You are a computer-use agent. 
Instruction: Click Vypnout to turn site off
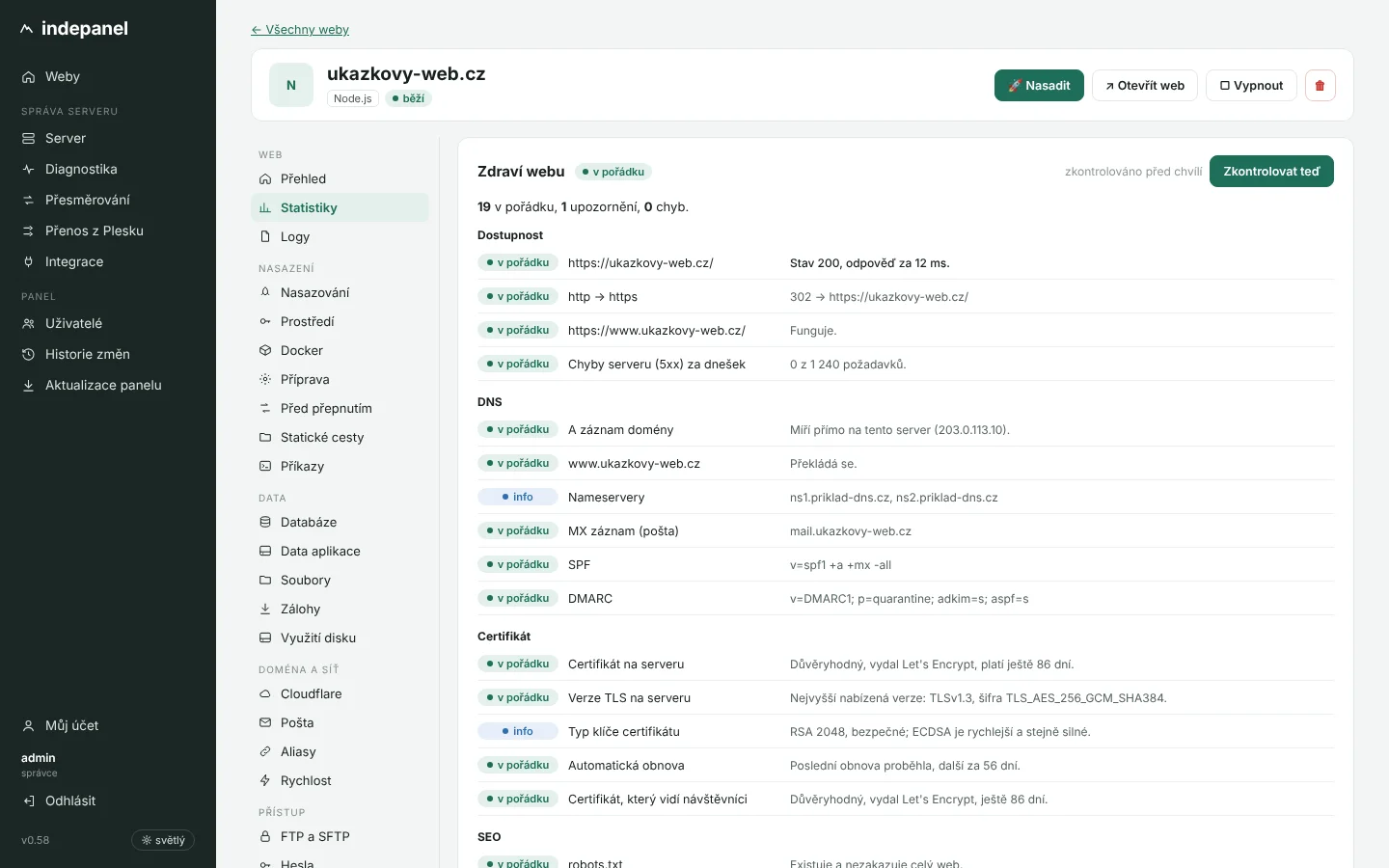(x=1251, y=86)
